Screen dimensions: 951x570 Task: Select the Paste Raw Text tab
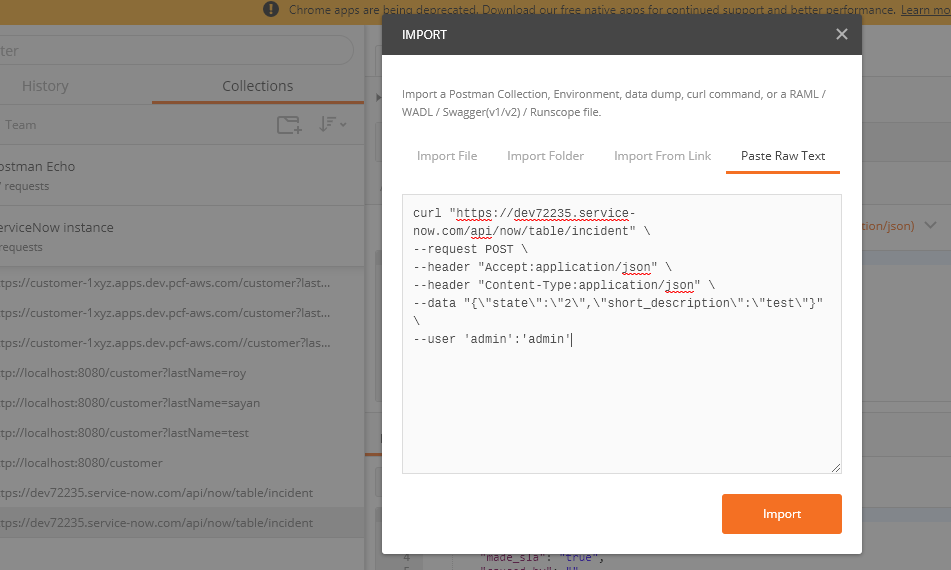click(x=782, y=156)
